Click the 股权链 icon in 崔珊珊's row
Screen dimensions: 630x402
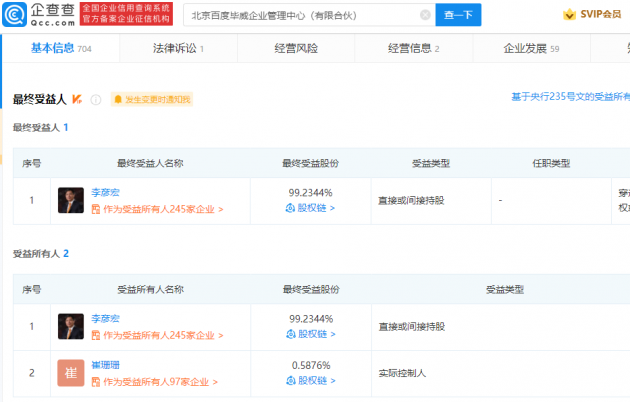tap(291, 380)
